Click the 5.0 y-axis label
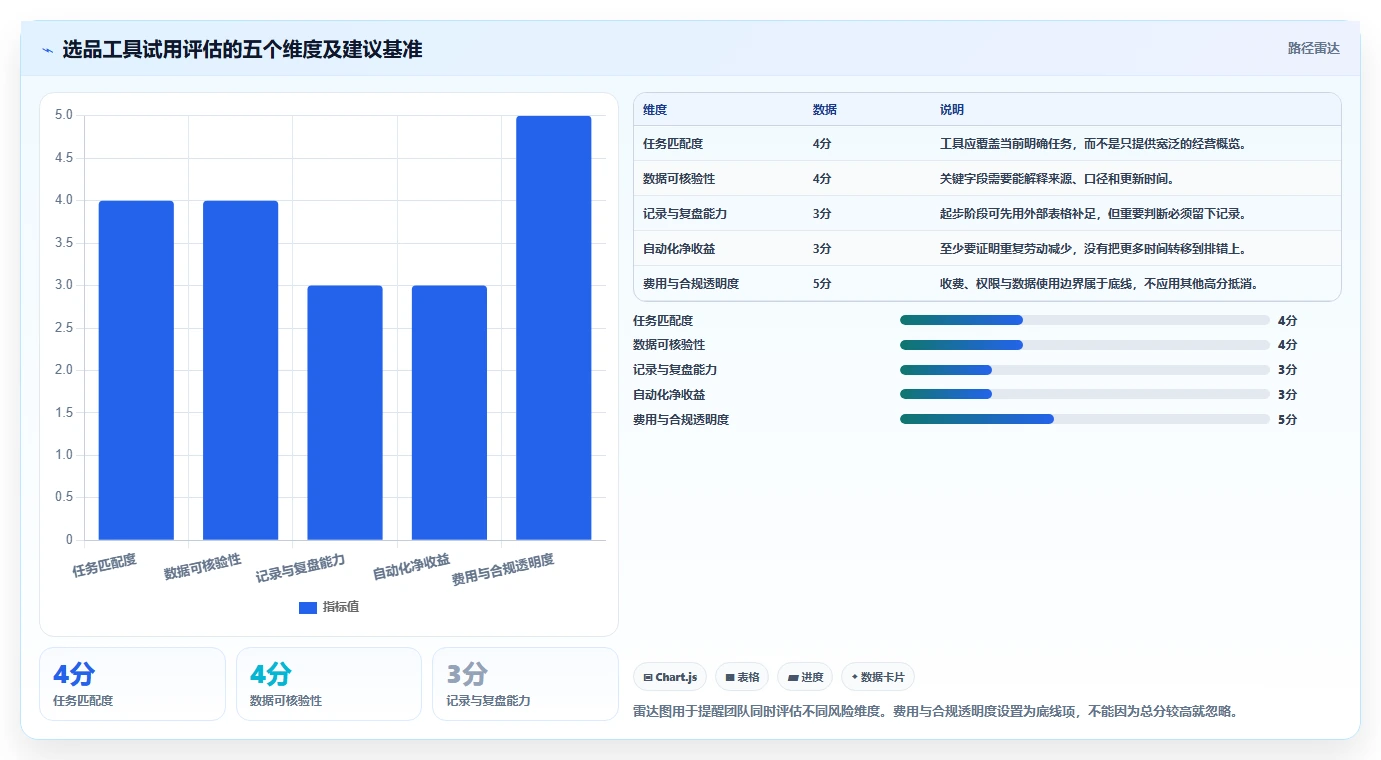 (64, 115)
